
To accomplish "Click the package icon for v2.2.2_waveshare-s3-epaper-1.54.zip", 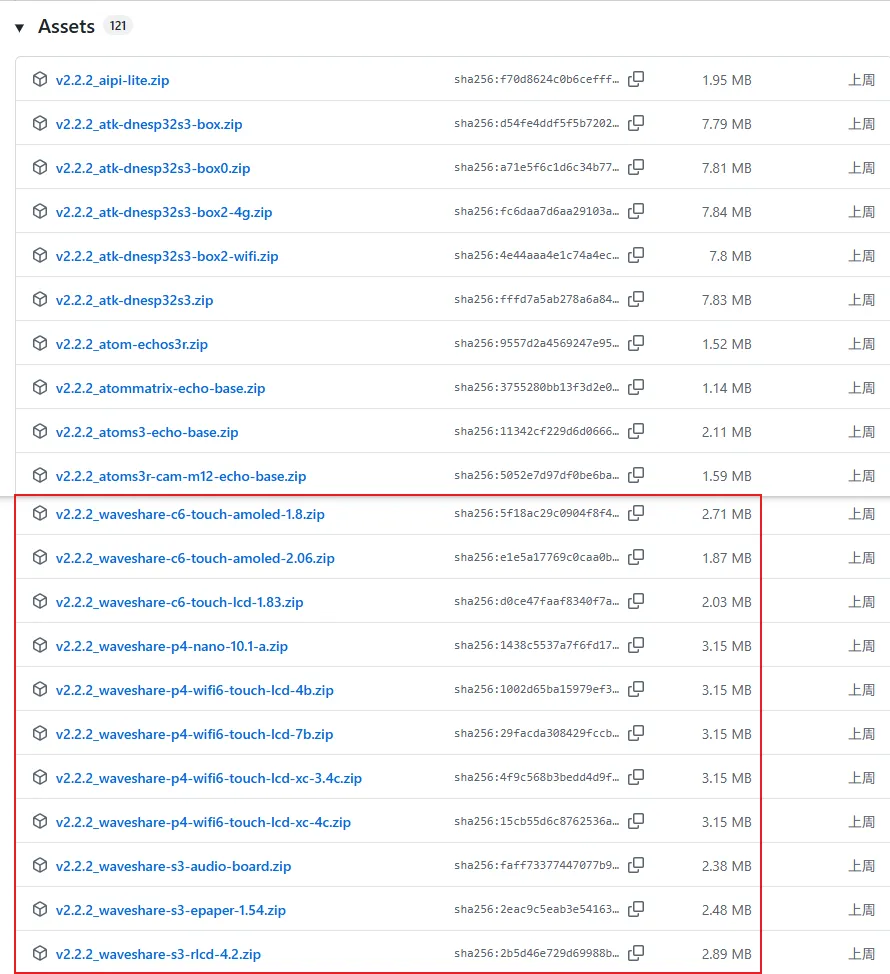I will click(39, 909).
